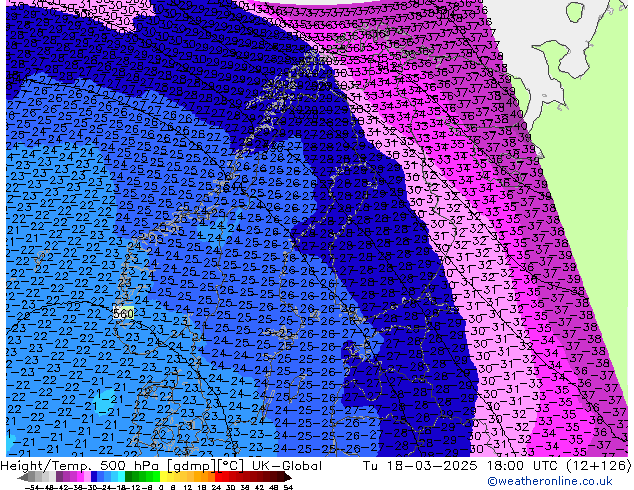Click the 560 geopotential height contour label
This screenshot has width=634, height=490.
(x=123, y=313)
